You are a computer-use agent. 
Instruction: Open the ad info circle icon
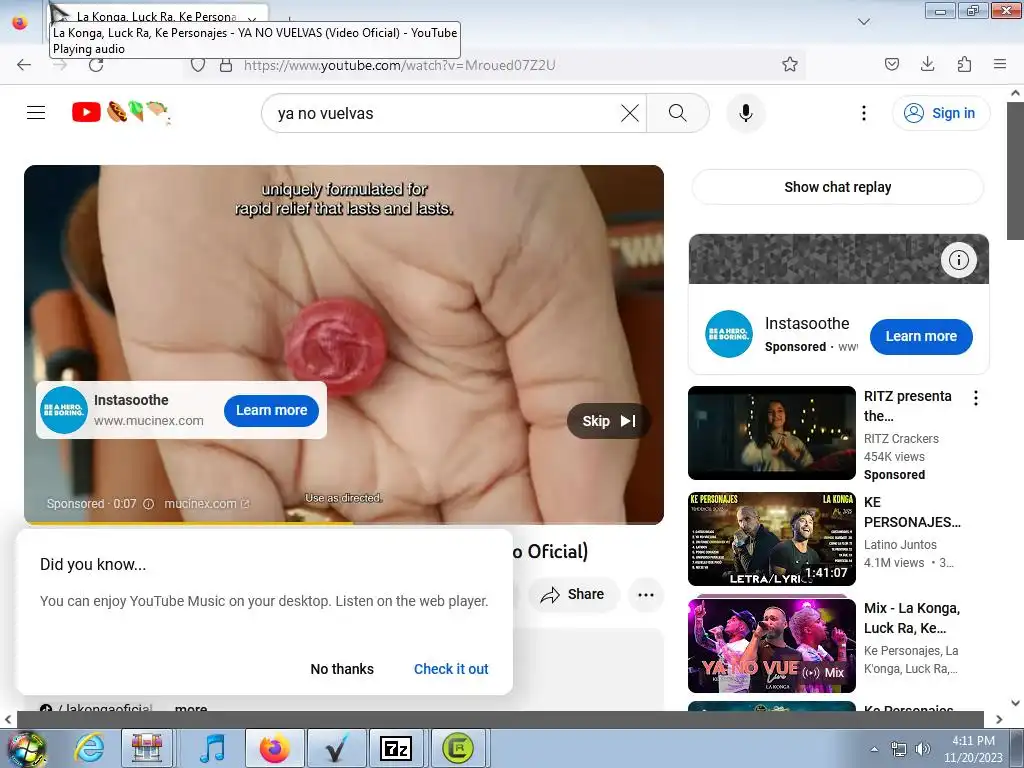click(958, 260)
